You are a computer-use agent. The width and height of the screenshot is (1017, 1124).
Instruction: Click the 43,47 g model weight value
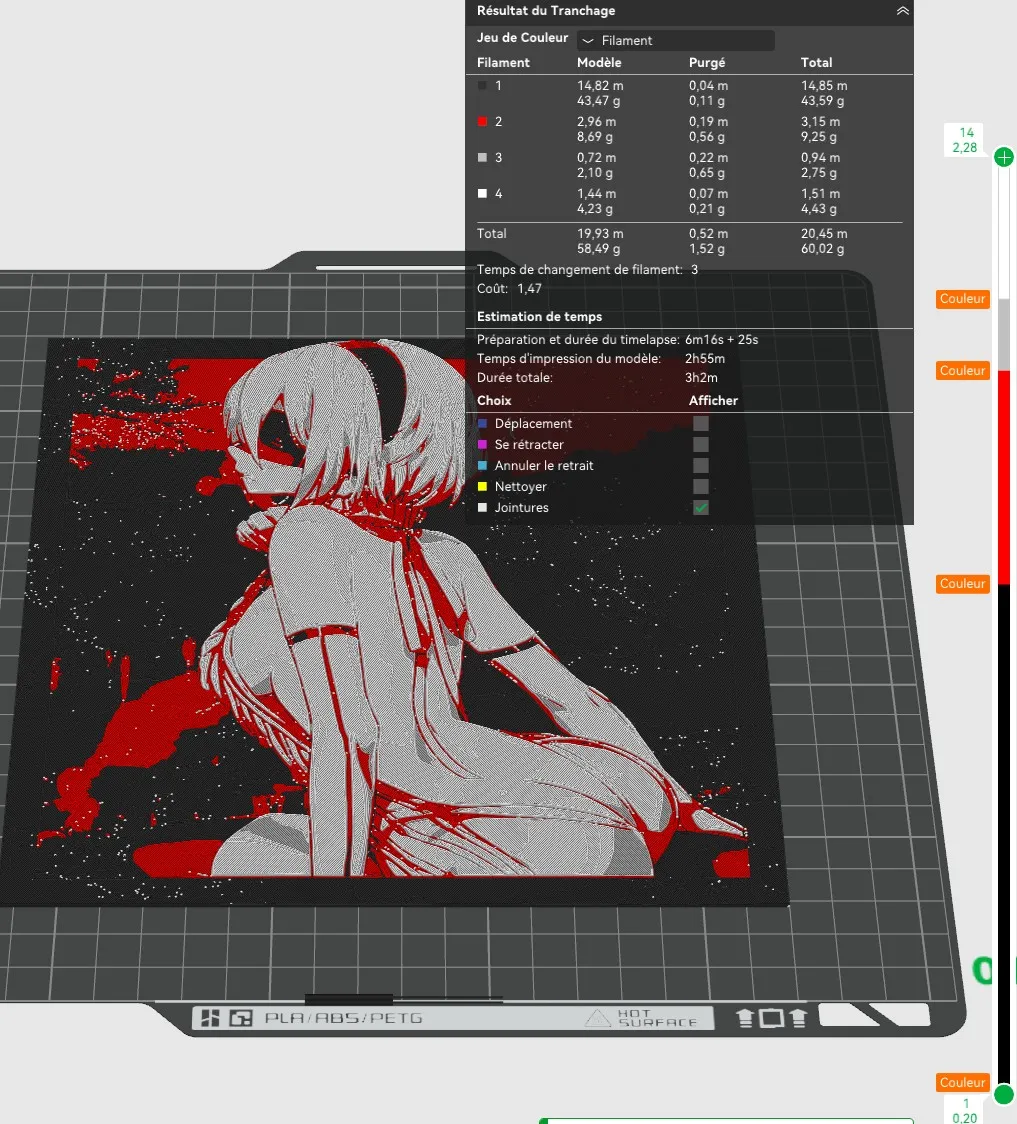598,101
